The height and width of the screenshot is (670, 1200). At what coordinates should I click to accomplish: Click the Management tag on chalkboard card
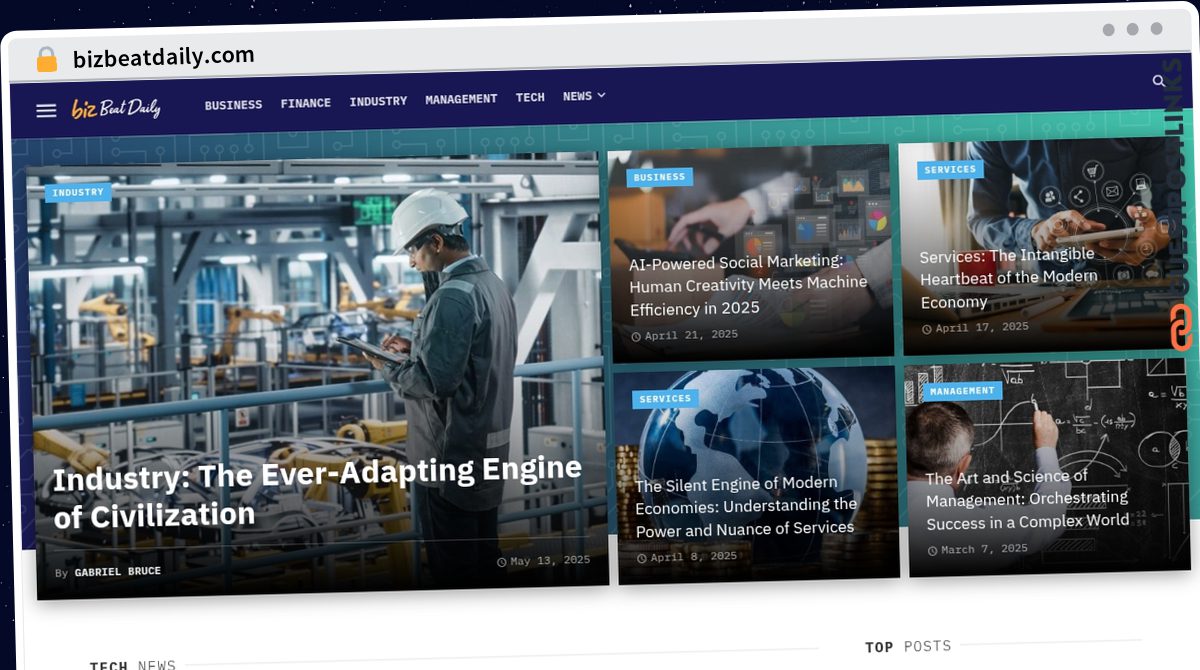pyautogui.click(x=962, y=391)
